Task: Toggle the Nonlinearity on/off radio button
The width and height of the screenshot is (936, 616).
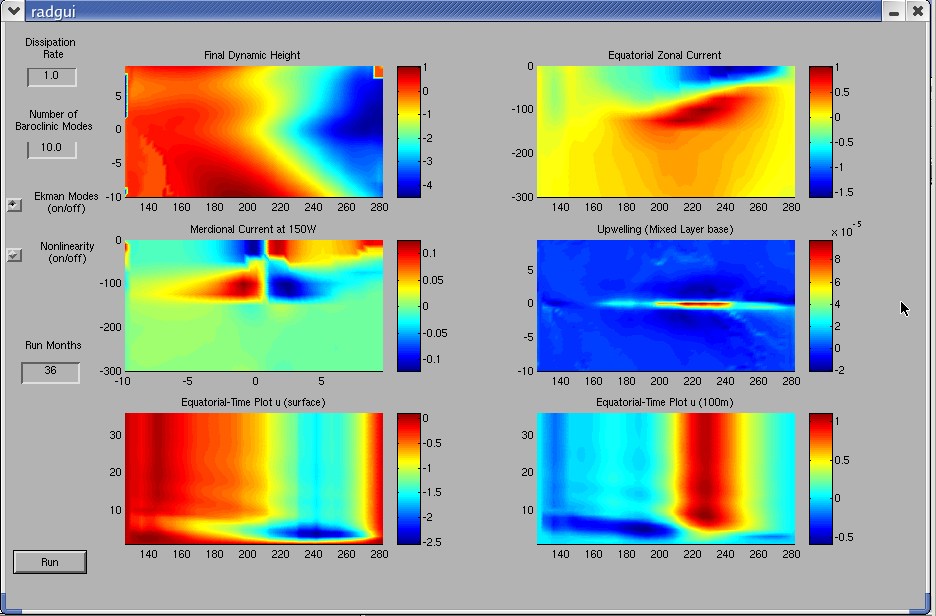Action: coord(14,255)
